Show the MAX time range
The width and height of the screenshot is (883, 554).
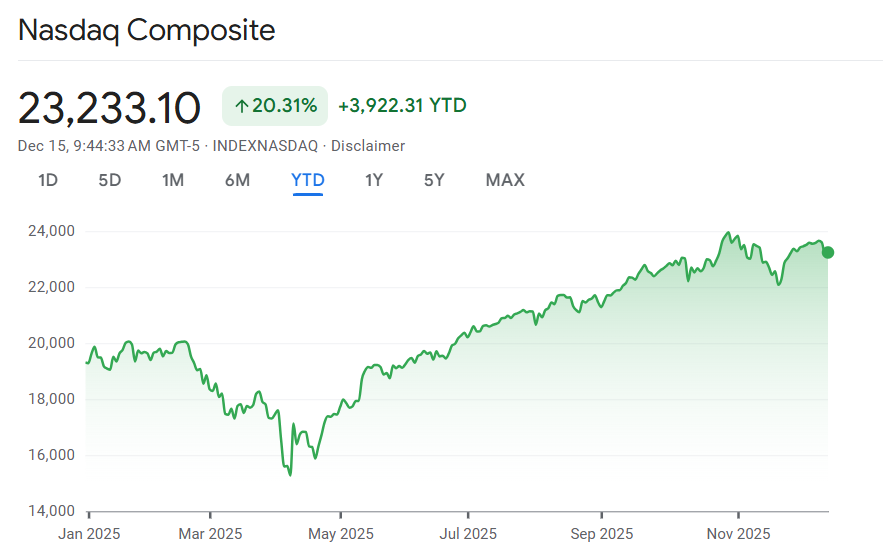[x=505, y=180]
